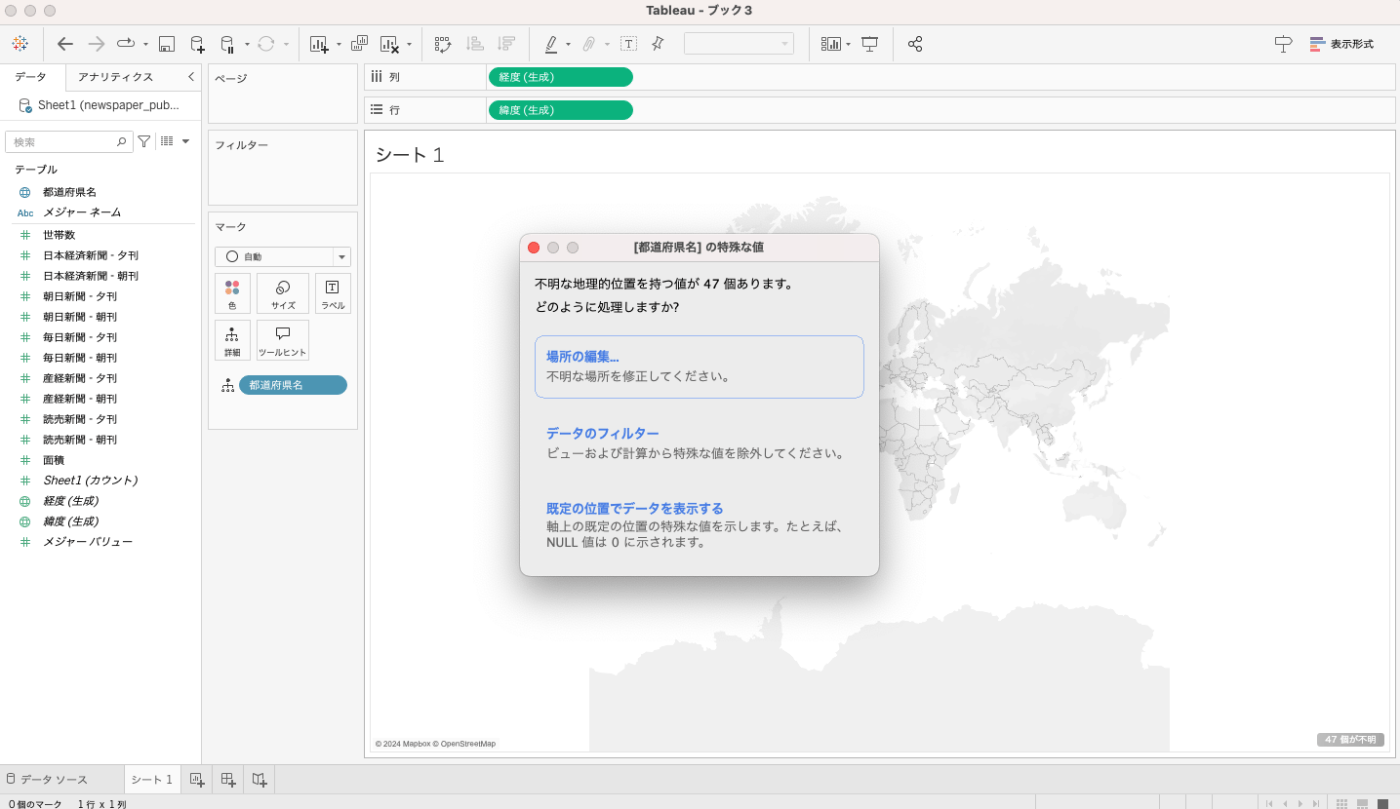This screenshot has width=1400, height=809.
Task: Click the share workbook icon
Action: tap(915, 44)
